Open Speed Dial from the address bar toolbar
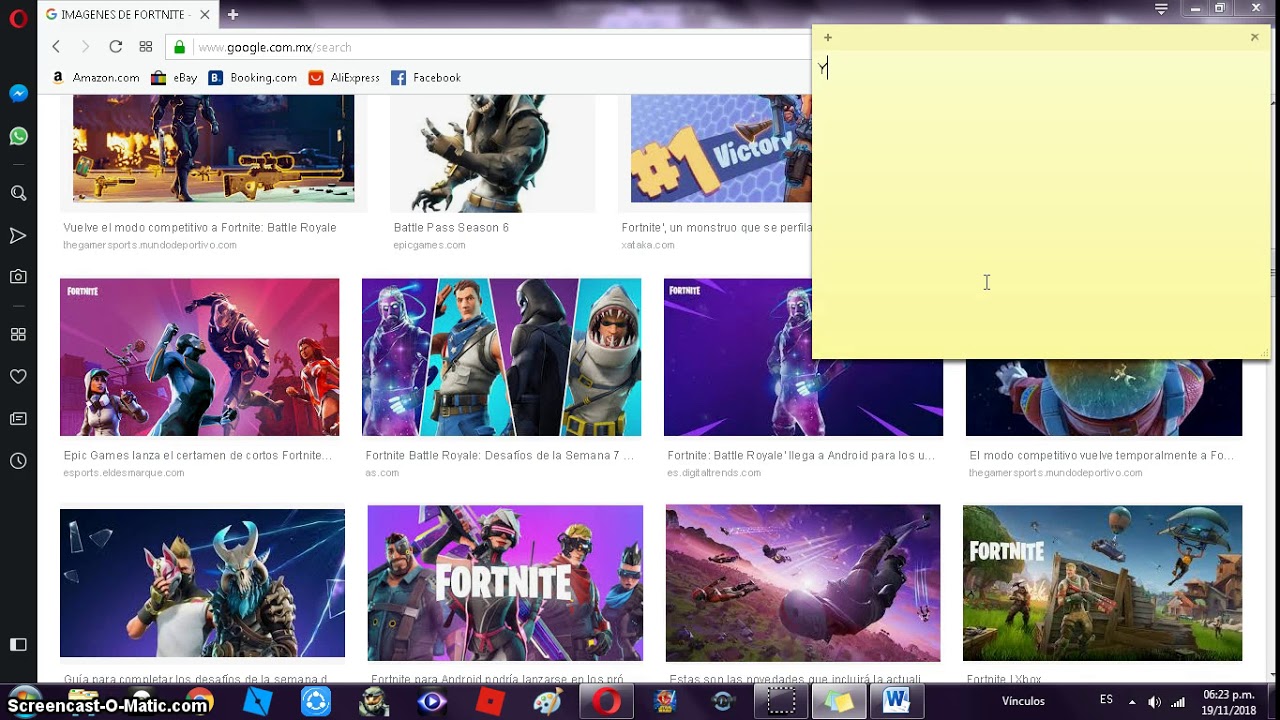Viewport: 1280px width, 720px height. click(x=145, y=47)
